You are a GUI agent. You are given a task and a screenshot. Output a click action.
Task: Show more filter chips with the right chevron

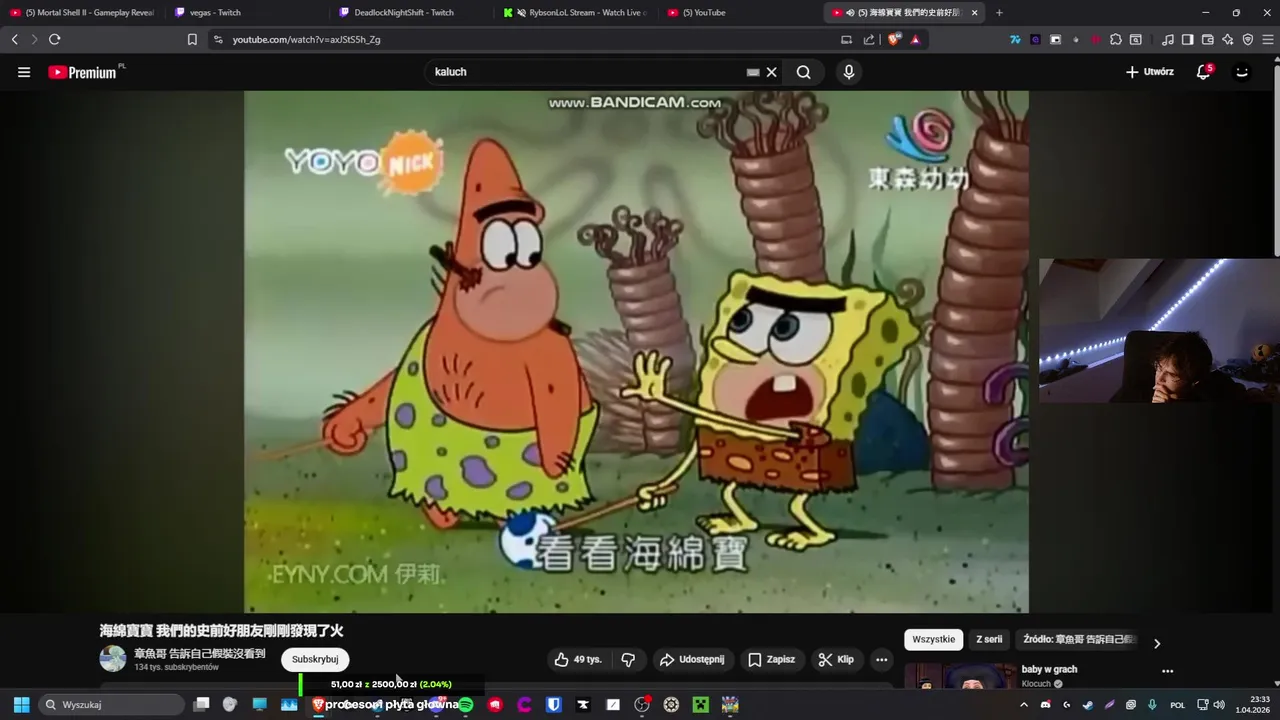click(1157, 643)
